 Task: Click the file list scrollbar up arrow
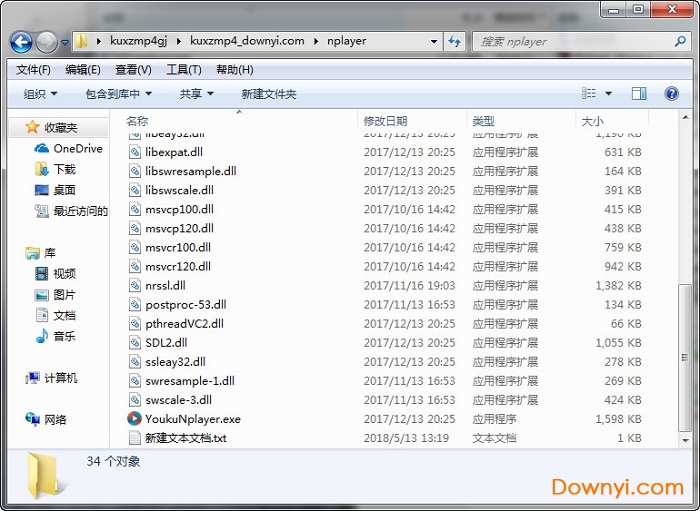[685, 118]
